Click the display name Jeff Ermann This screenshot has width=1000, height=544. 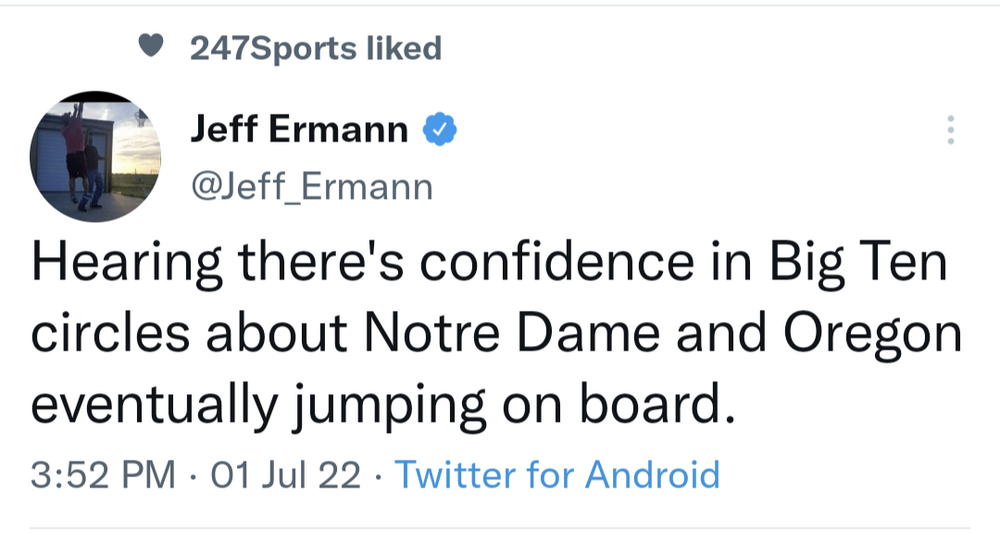coord(299,129)
